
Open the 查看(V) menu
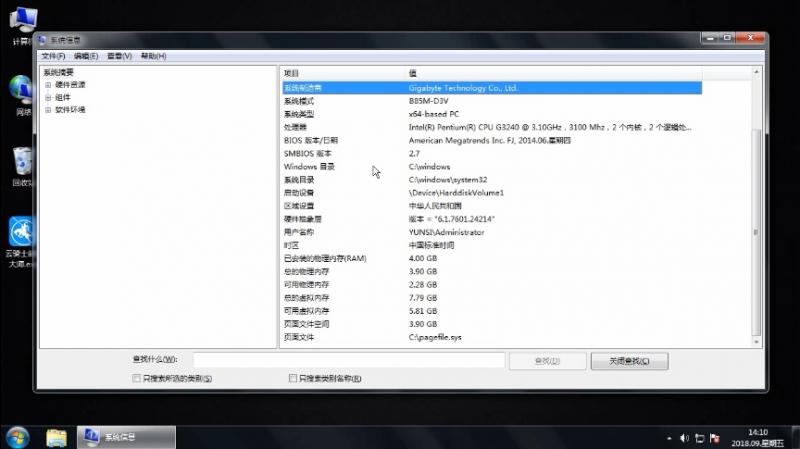click(119, 56)
